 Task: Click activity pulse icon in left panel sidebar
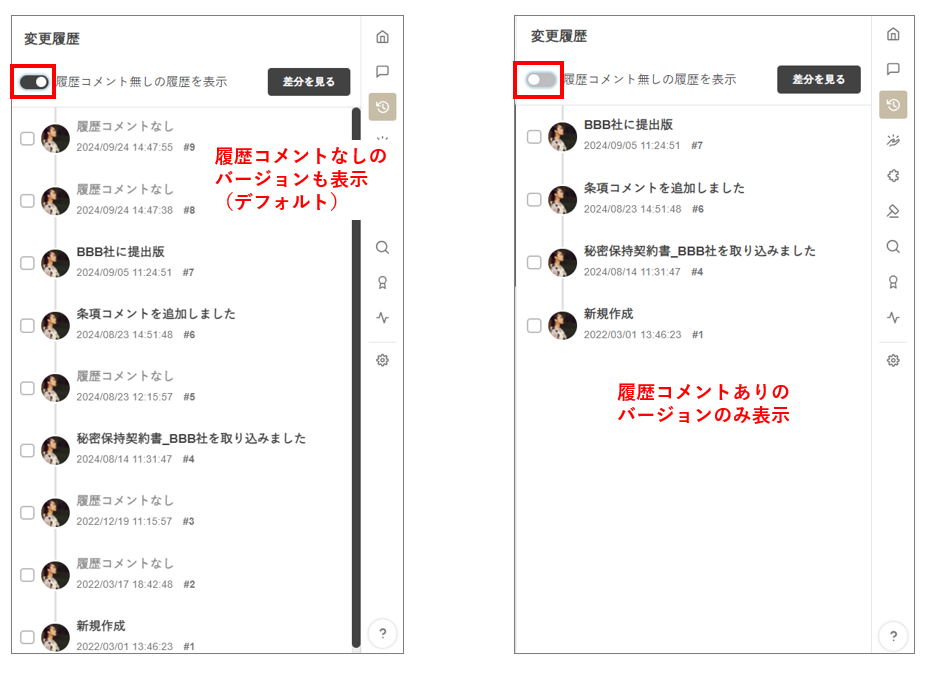tap(382, 318)
